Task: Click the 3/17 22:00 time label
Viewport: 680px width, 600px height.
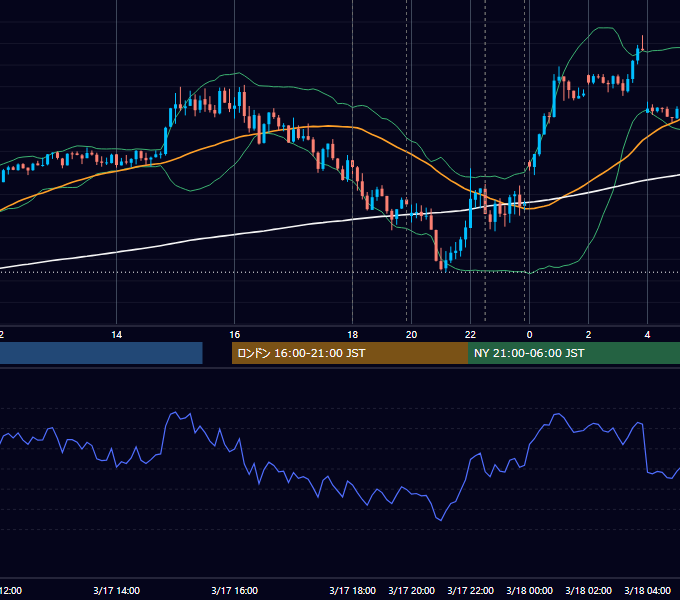Action: (471, 590)
